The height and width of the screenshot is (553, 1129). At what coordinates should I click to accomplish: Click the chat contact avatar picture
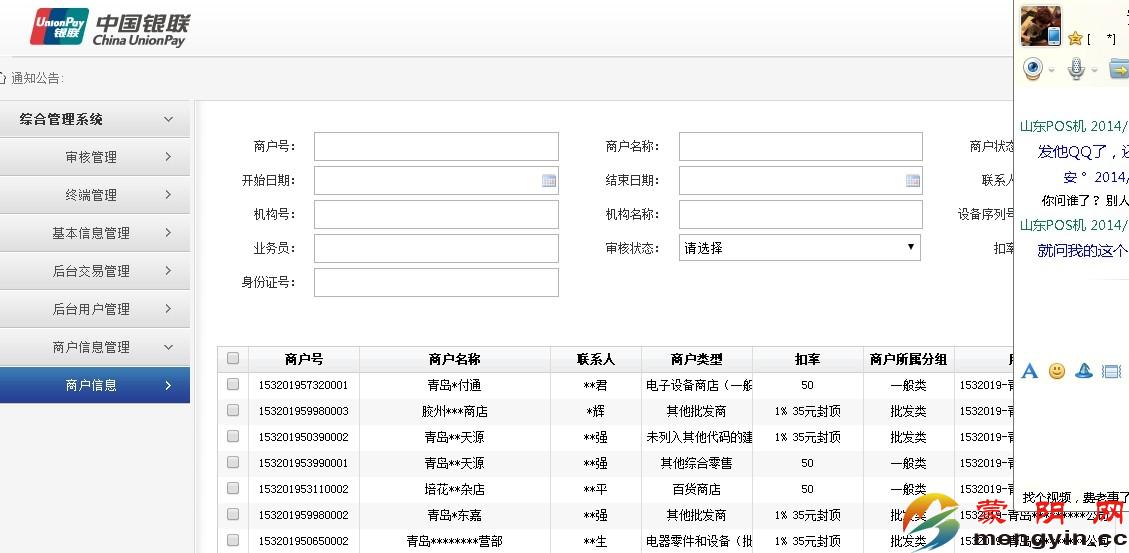point(1040,25)
